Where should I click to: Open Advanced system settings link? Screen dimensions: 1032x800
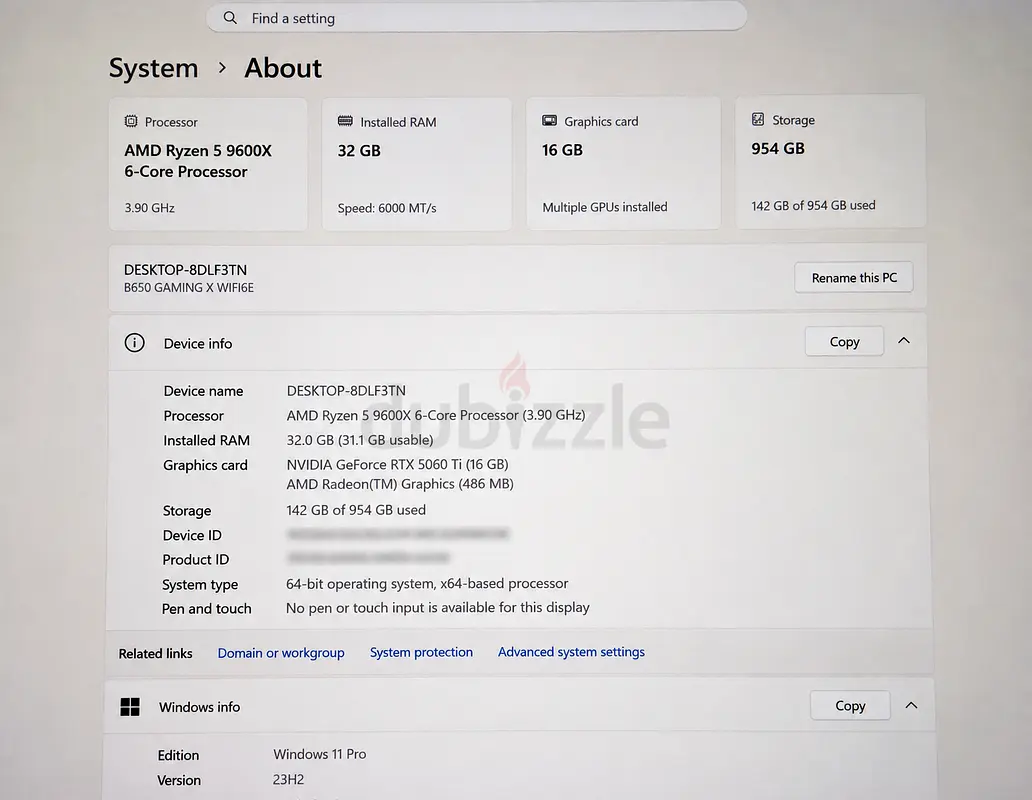(x=571, y=651)
